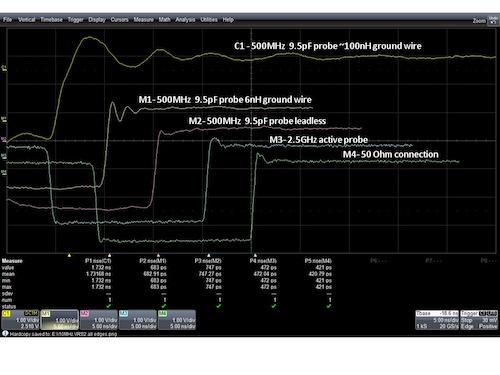Click the 'C1 - 500MHz 9.5pF probe' trace label
The image size is (500, 375).
328,46
